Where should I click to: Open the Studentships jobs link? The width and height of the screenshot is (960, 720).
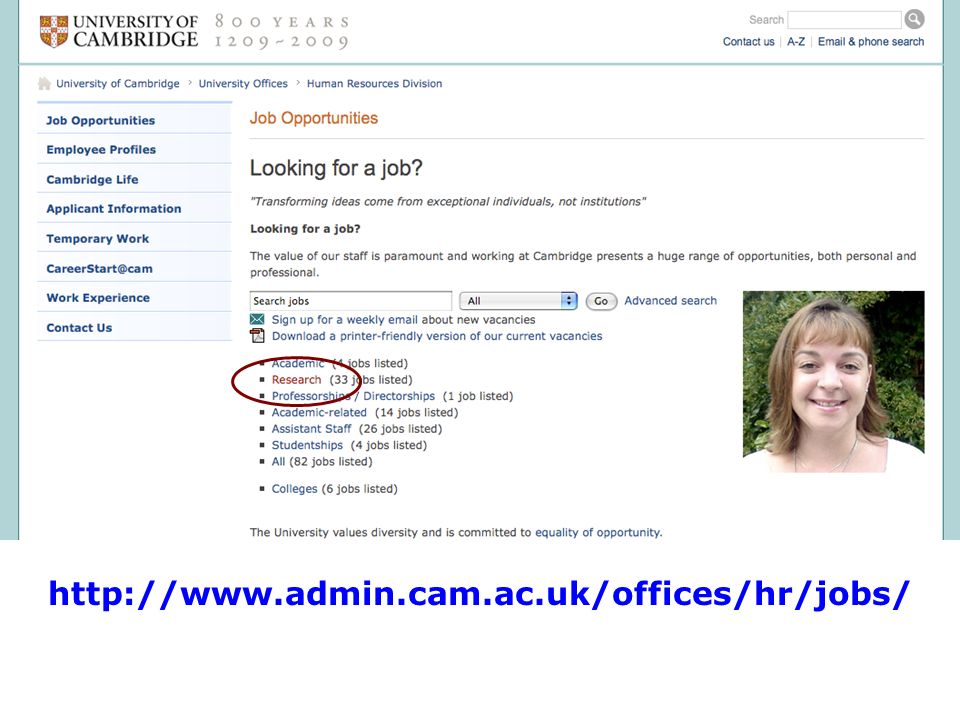click(307, 445)
